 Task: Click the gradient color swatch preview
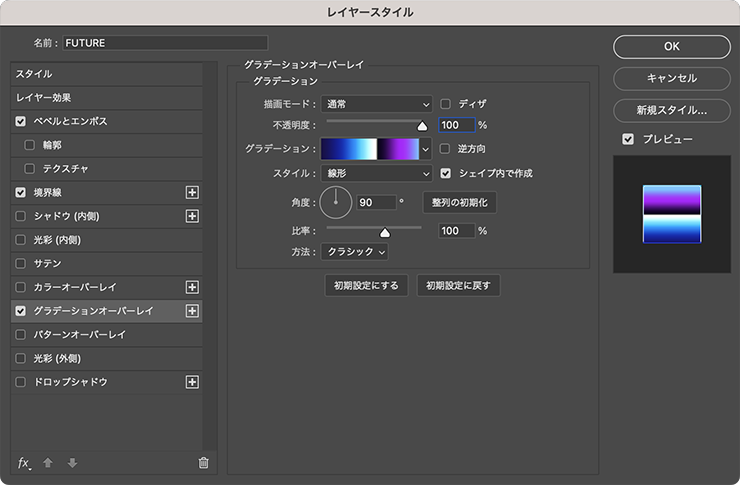[x=368, y=149]
